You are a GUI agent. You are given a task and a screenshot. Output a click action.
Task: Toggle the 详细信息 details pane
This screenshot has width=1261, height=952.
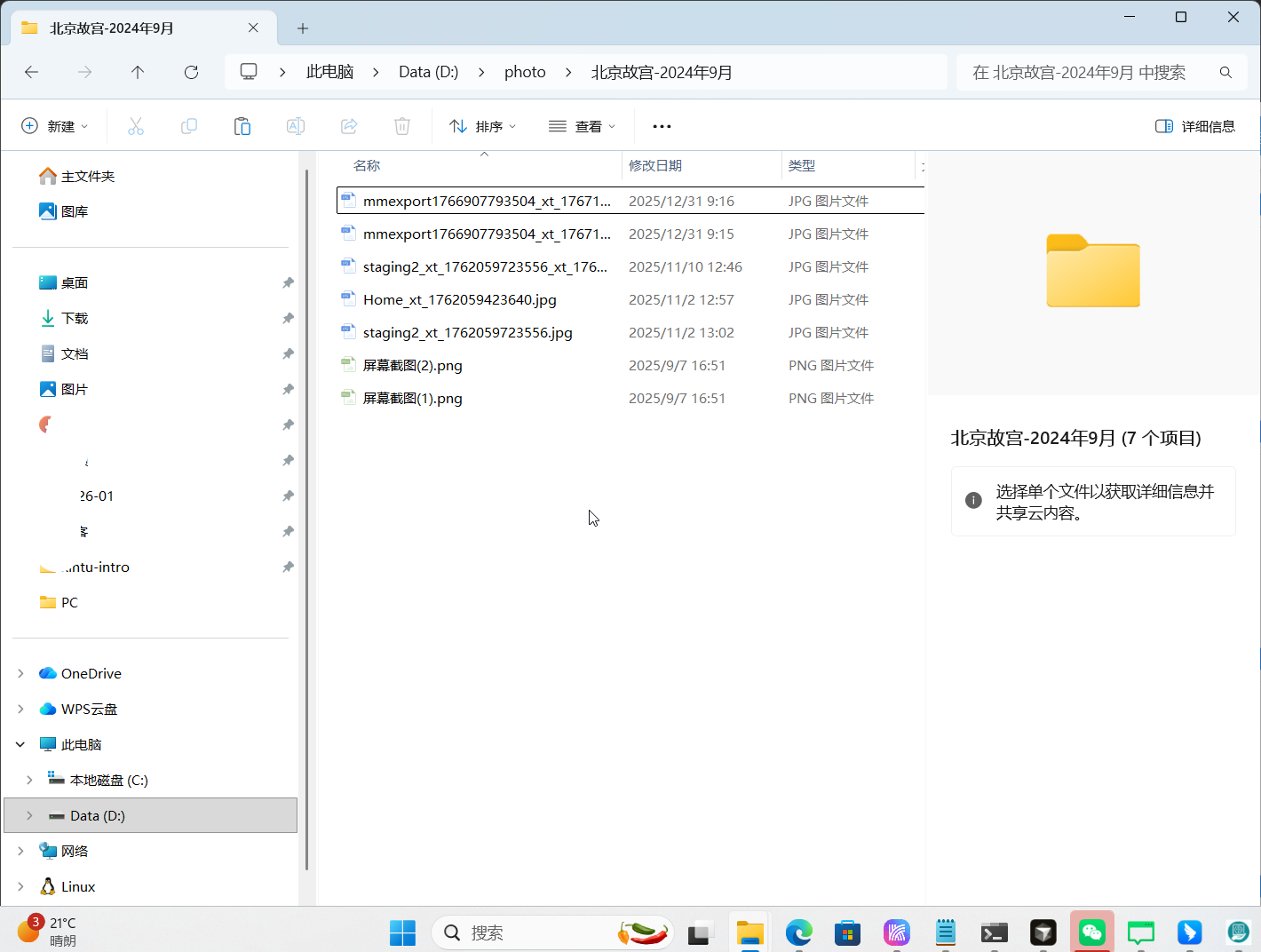1195,126
